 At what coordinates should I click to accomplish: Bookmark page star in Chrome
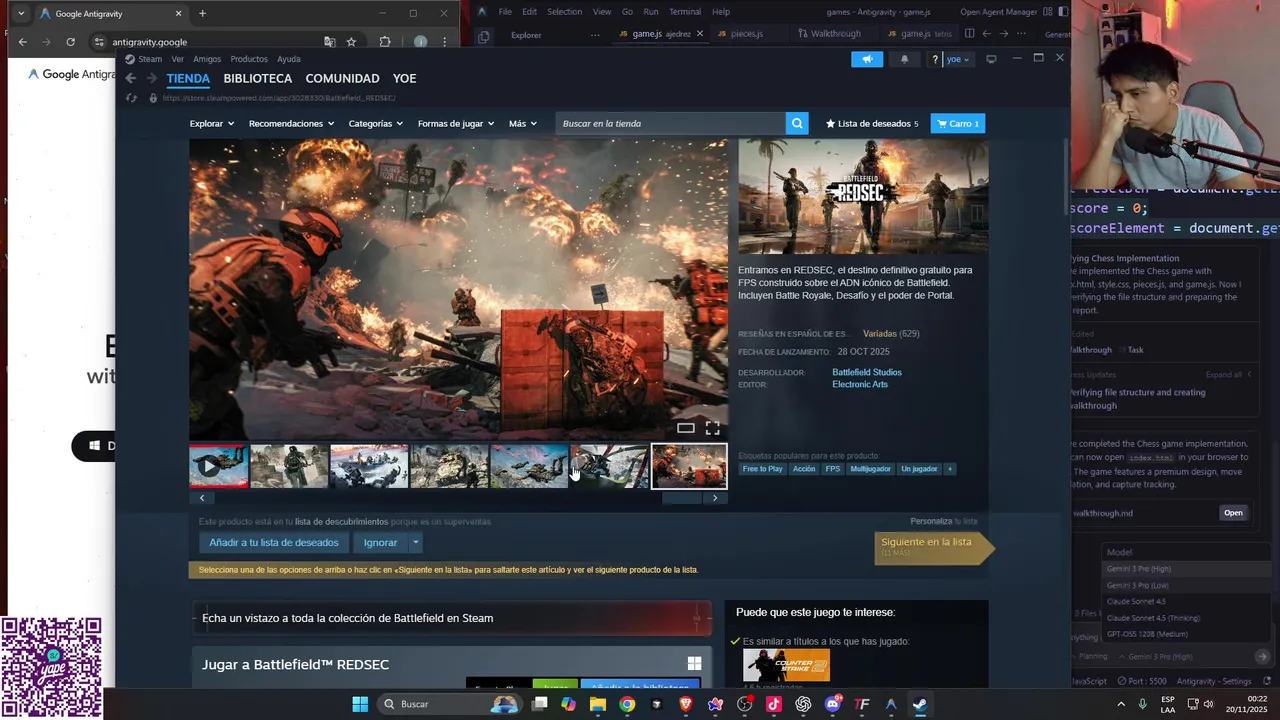351,42
